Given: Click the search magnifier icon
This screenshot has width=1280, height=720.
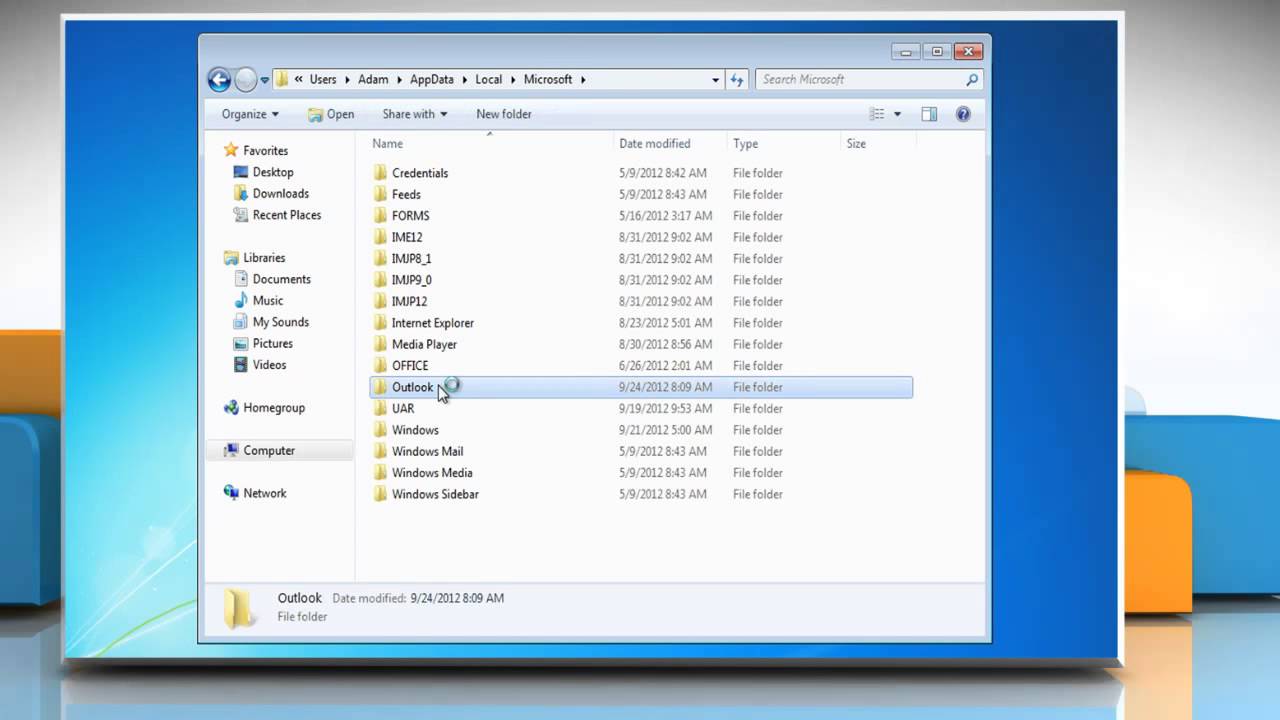Looking at the screenshot, I should click(972, 79).
